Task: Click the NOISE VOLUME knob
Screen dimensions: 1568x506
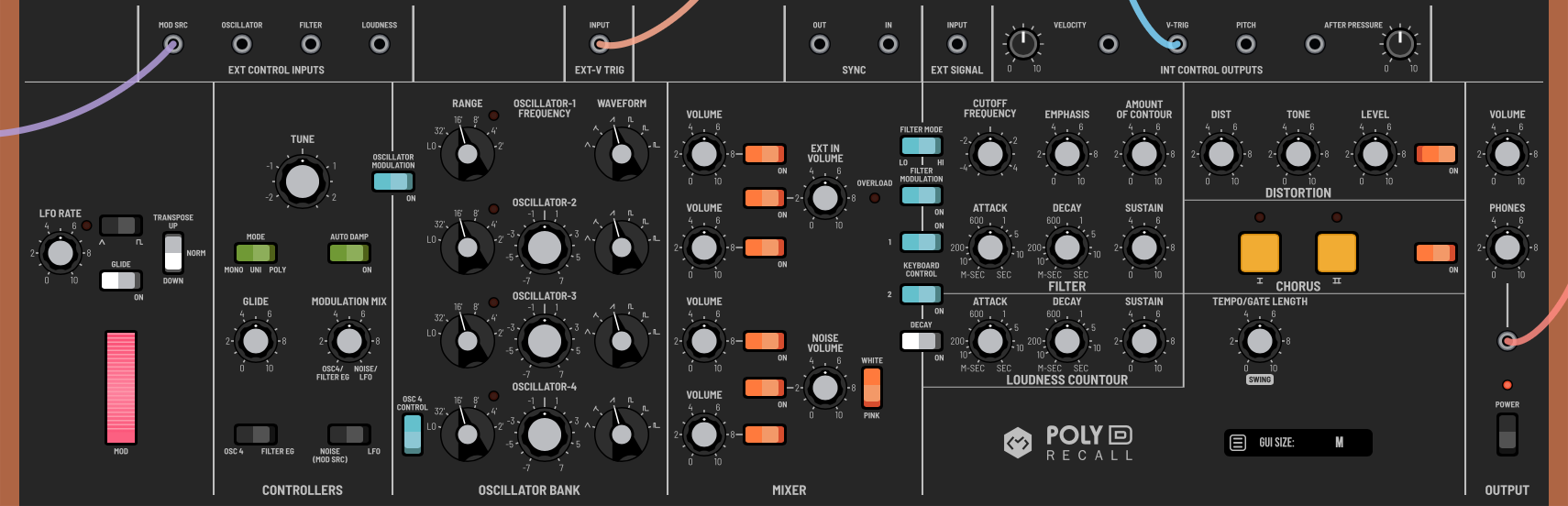Action: pyautogui.click(x=825, y=388)
